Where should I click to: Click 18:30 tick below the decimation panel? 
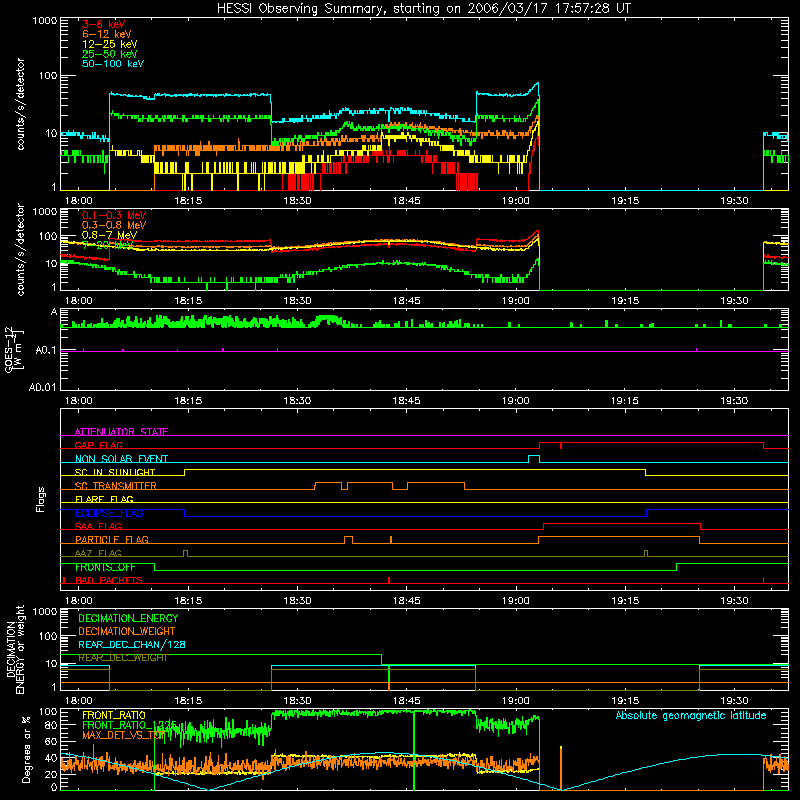coord(297,701)
